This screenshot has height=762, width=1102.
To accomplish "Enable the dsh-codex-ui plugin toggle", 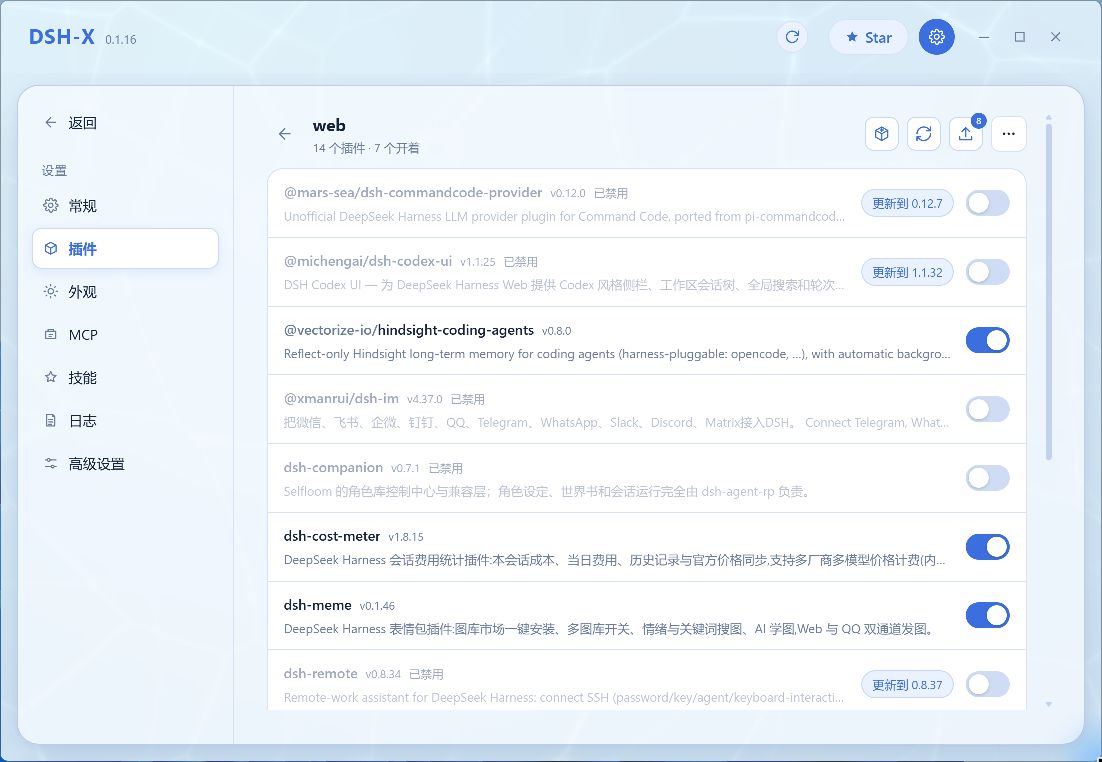I will tap(987, 272).
